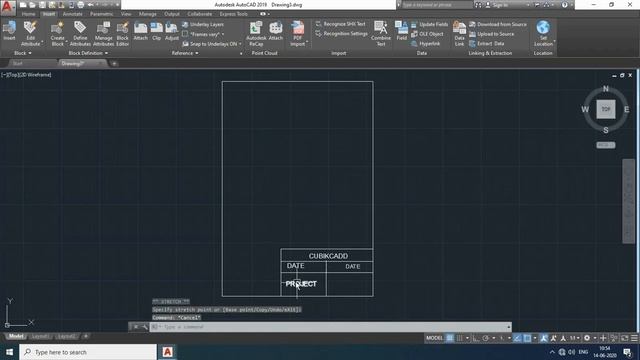Open the View ribbon tab
Screen dimensions: 640x360
point(126,14)
